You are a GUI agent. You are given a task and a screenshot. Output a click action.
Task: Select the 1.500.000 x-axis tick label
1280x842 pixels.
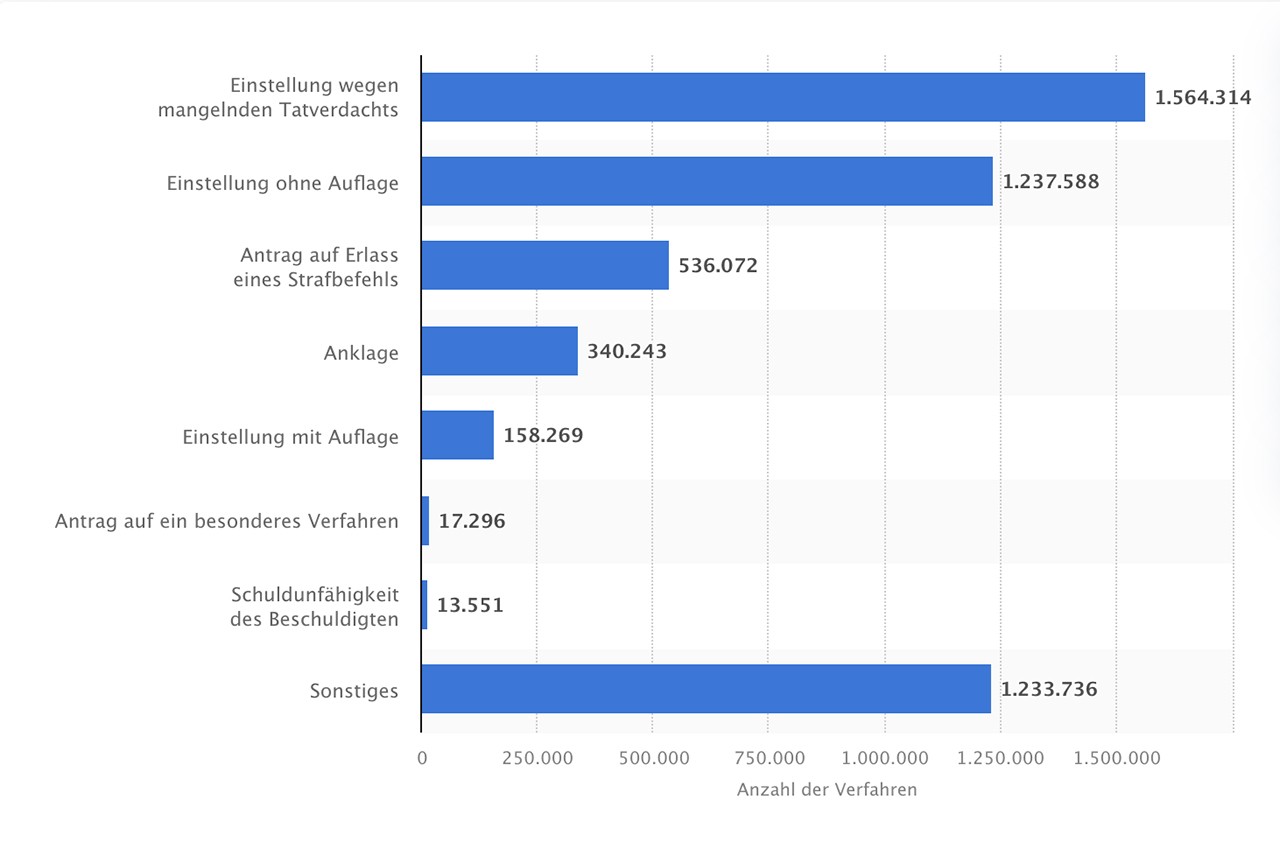pos(1117,758)
